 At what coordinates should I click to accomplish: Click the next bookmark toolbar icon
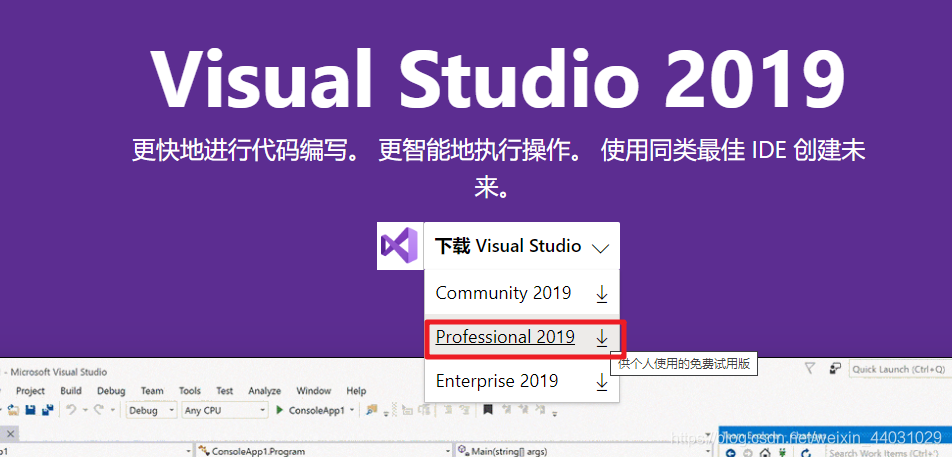(523, 410)
